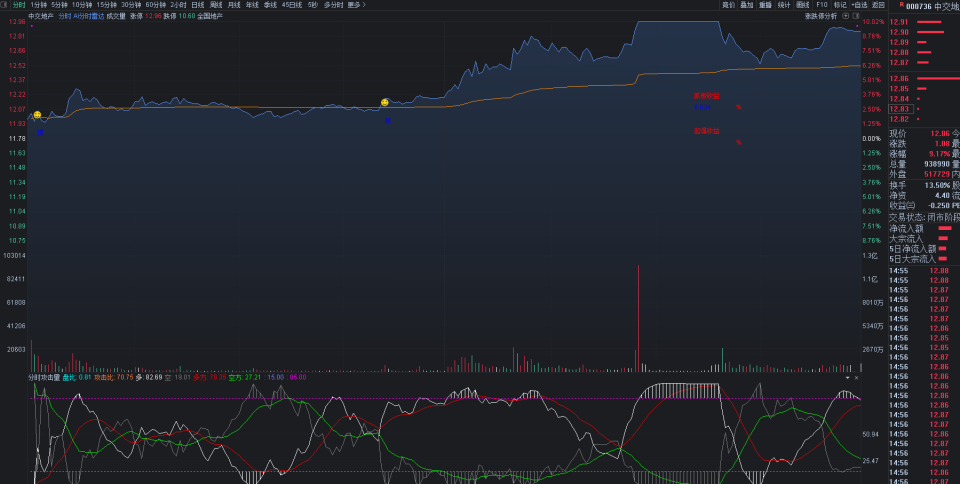Toggle the 分时 label in chart header
The height and width of the screenshot is (484, 960).
tap(65, 16)
